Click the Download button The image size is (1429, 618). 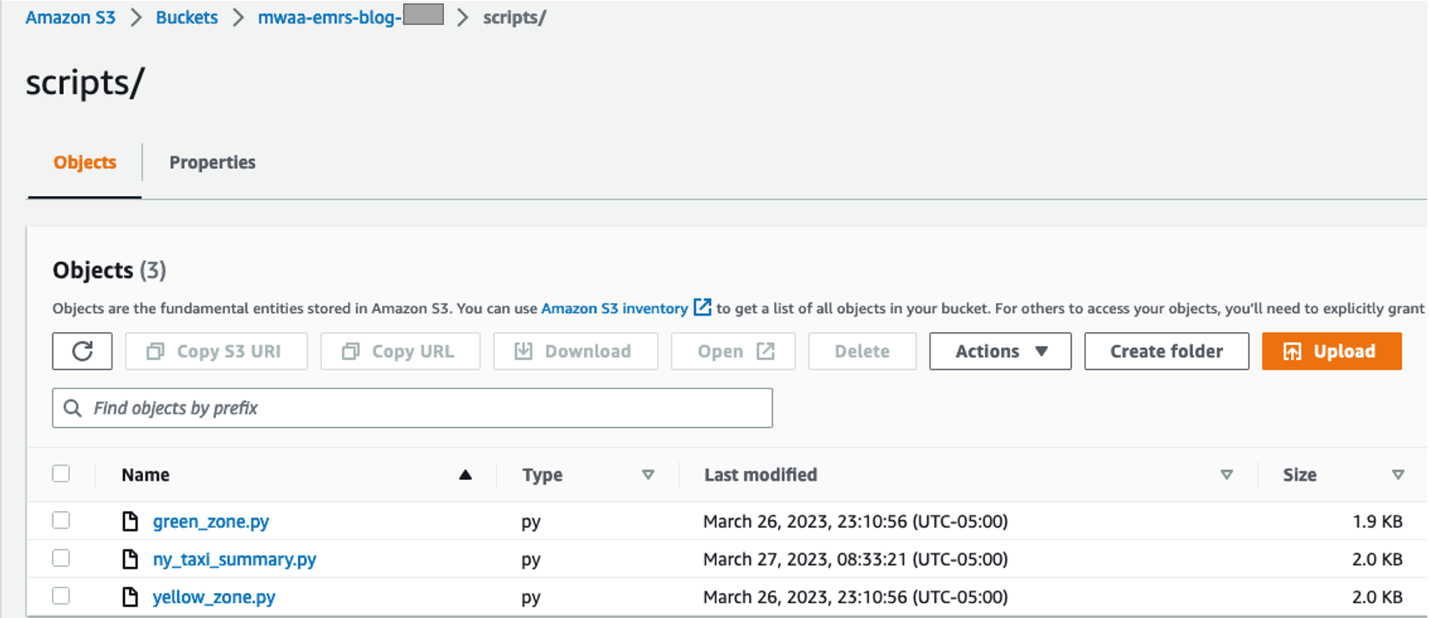pyautogui.click(x=575, y=351)
